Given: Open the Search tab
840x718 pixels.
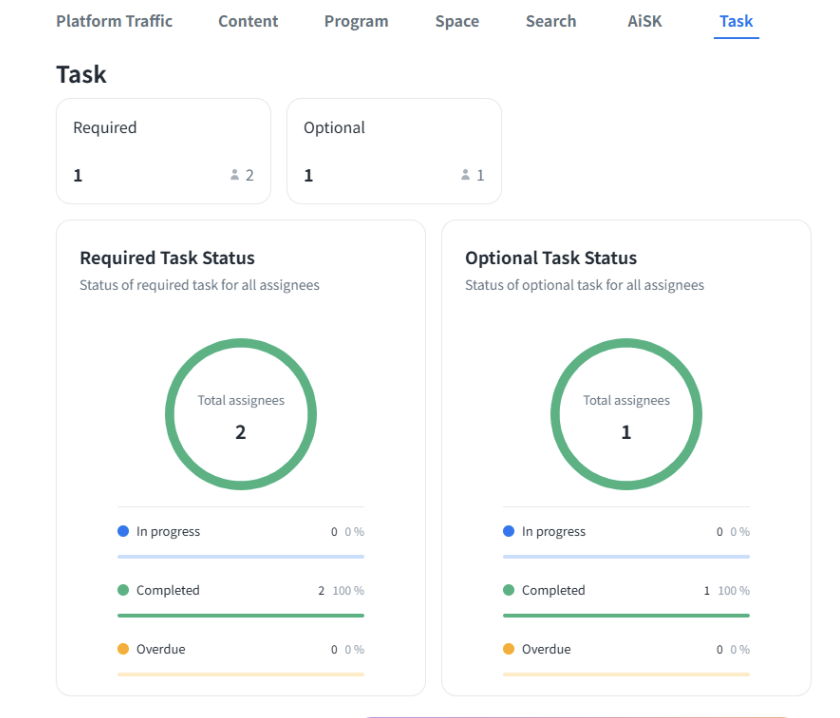Looking at the screenshot, I should pos(551,21).
